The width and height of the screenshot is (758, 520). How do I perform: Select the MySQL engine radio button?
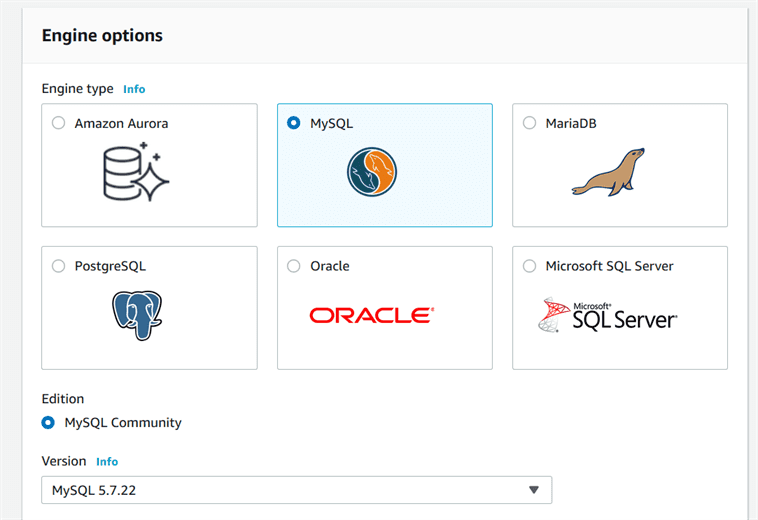coord(294,123)
